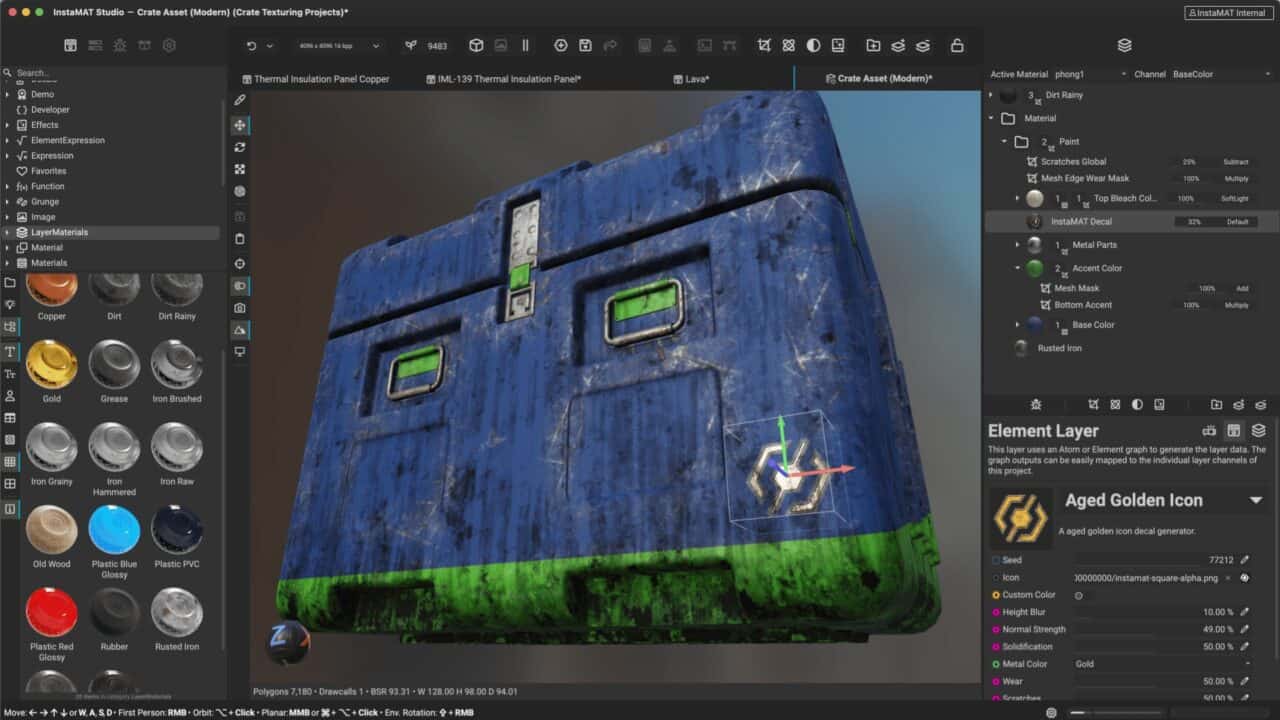Select the Gold material thumbnail
This screenshot has width=1280, height=720.
[51, 364]
